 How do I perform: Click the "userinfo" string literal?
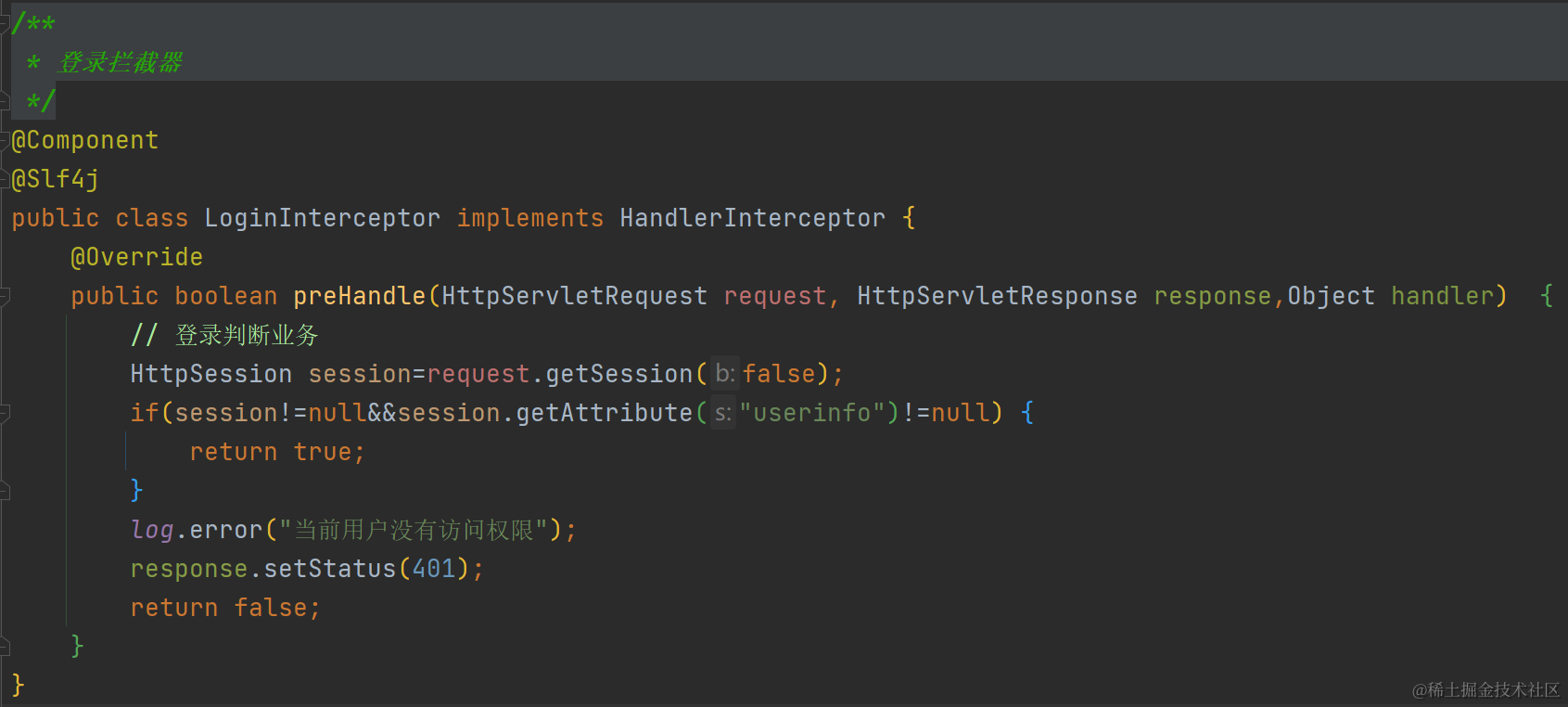click(x=812, y=413)
